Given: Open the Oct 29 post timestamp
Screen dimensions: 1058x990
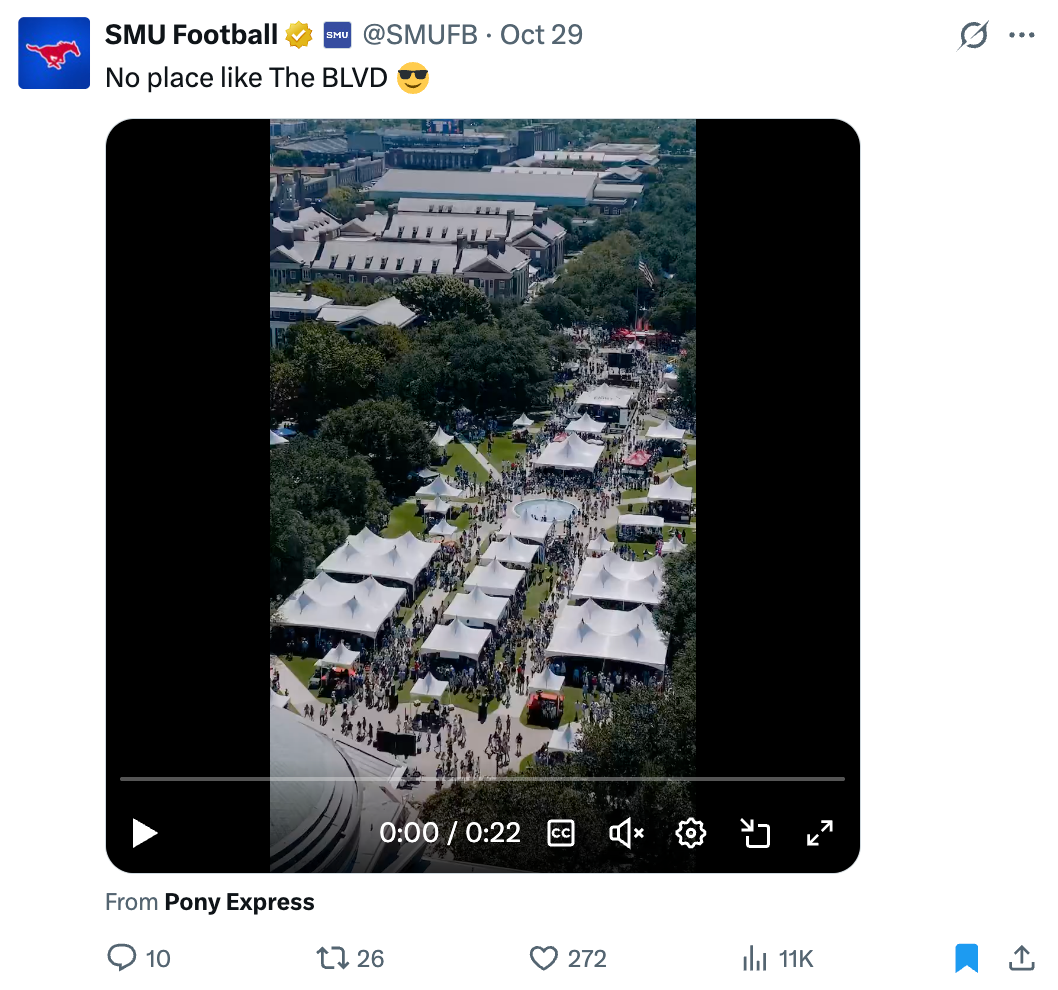Looking at the screenshot, I should (x=541, y=35).
